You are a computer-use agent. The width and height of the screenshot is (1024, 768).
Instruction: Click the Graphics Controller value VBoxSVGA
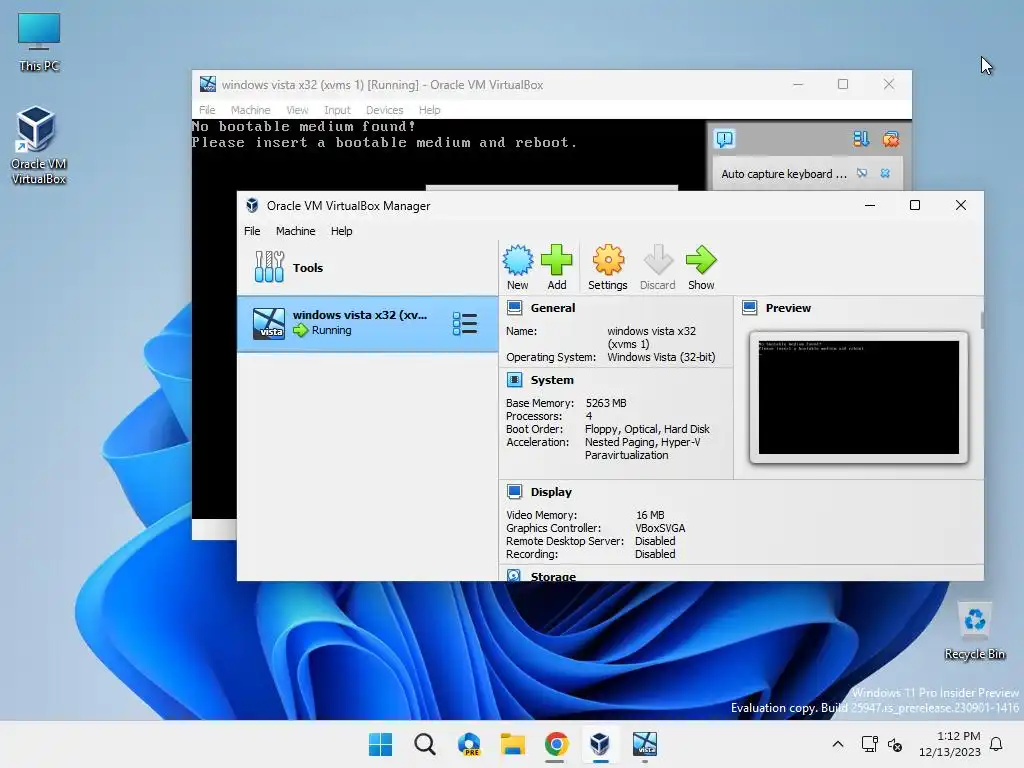click(660, 528)
